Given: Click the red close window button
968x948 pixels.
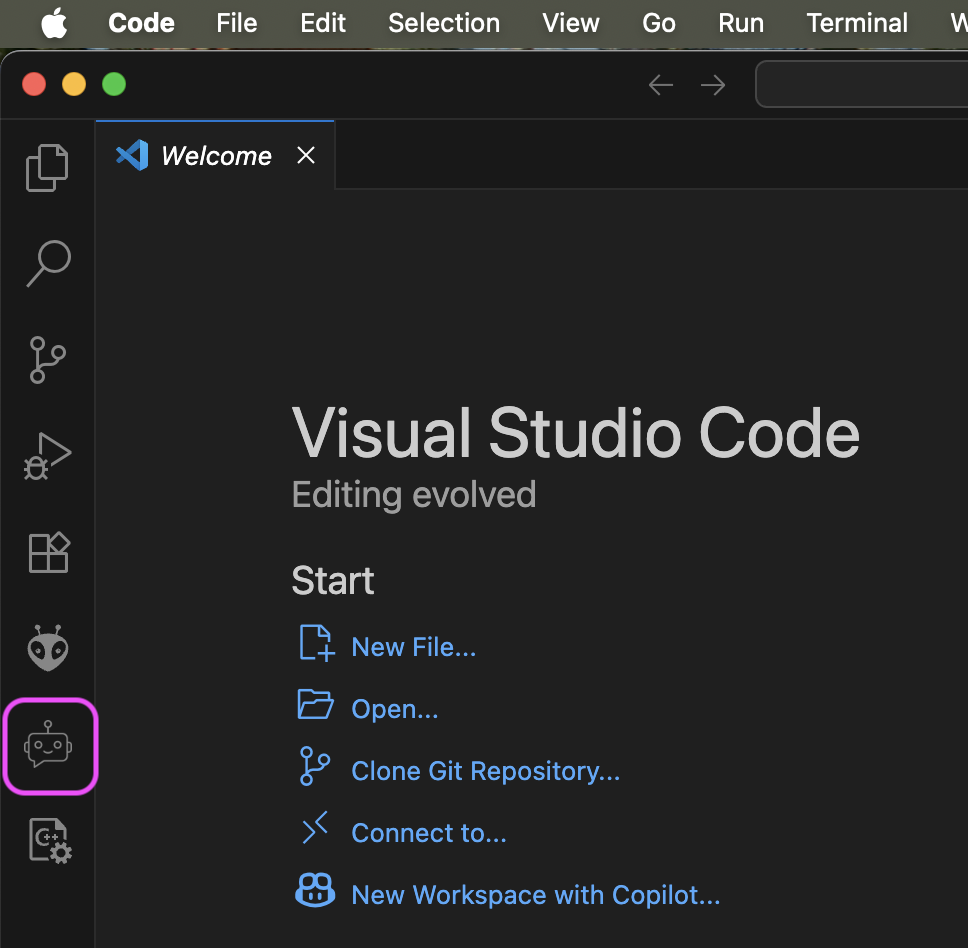Looking at the screenshot, I should pyautogui.click(x=34, y=84).
